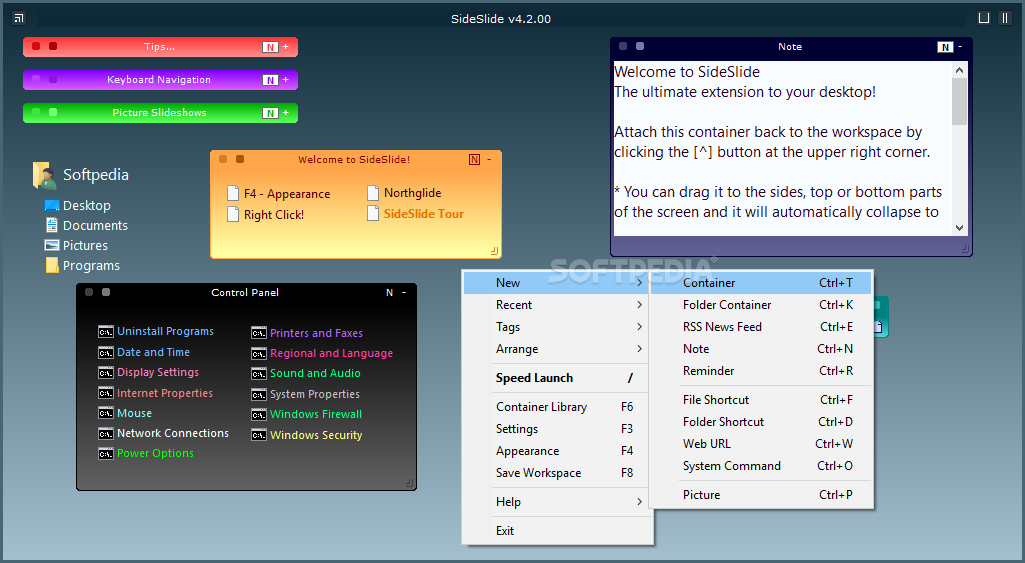
Task: Collapse the Welcome to SideSlide container
Action: [x=489, y=159]
